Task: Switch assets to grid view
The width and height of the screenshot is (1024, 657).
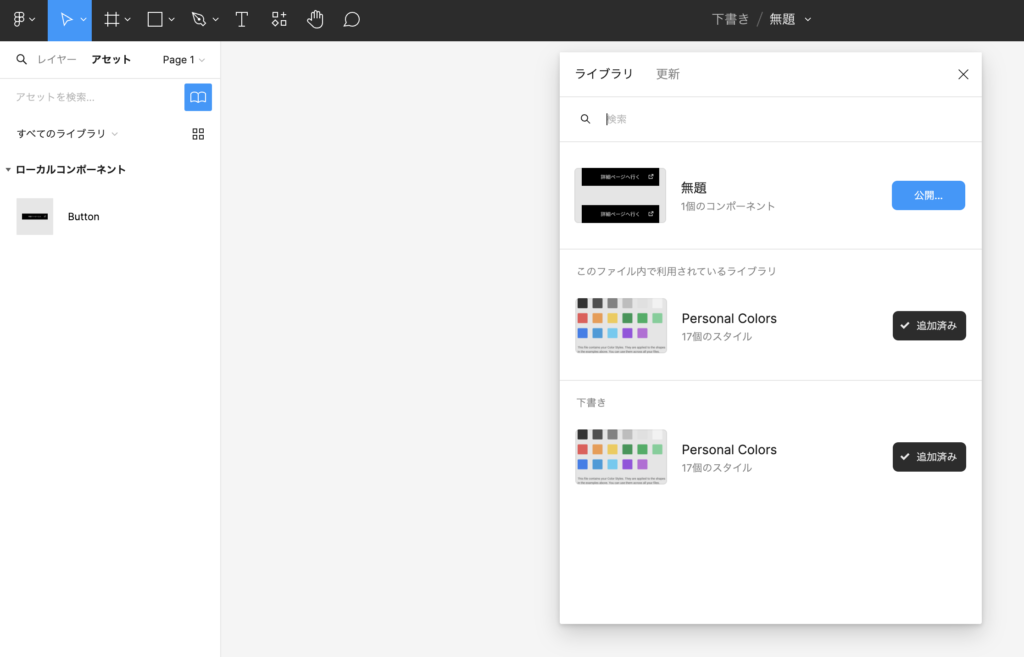Action: (198, 134)
